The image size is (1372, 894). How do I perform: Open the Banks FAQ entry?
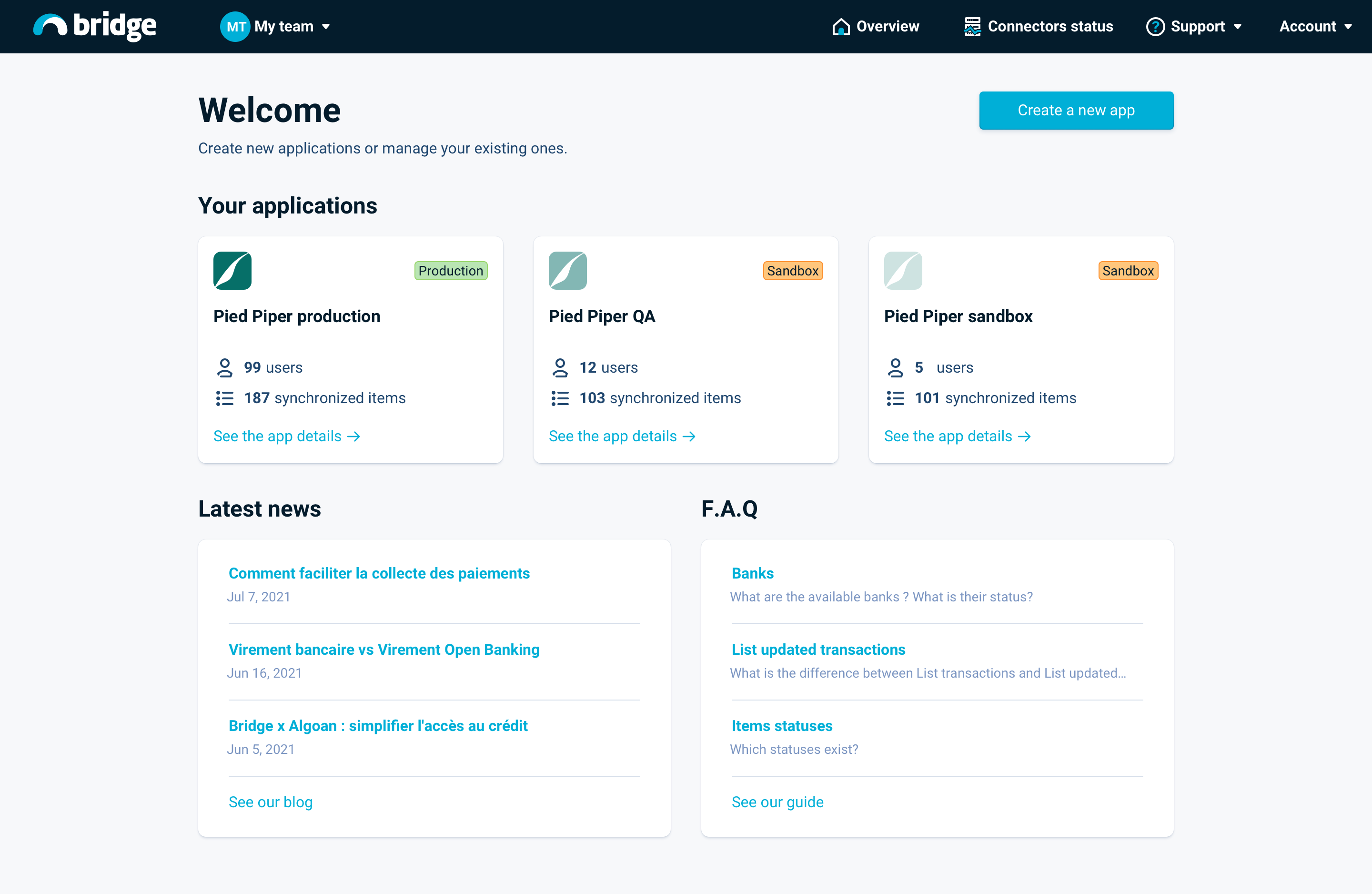coord(752,573)
